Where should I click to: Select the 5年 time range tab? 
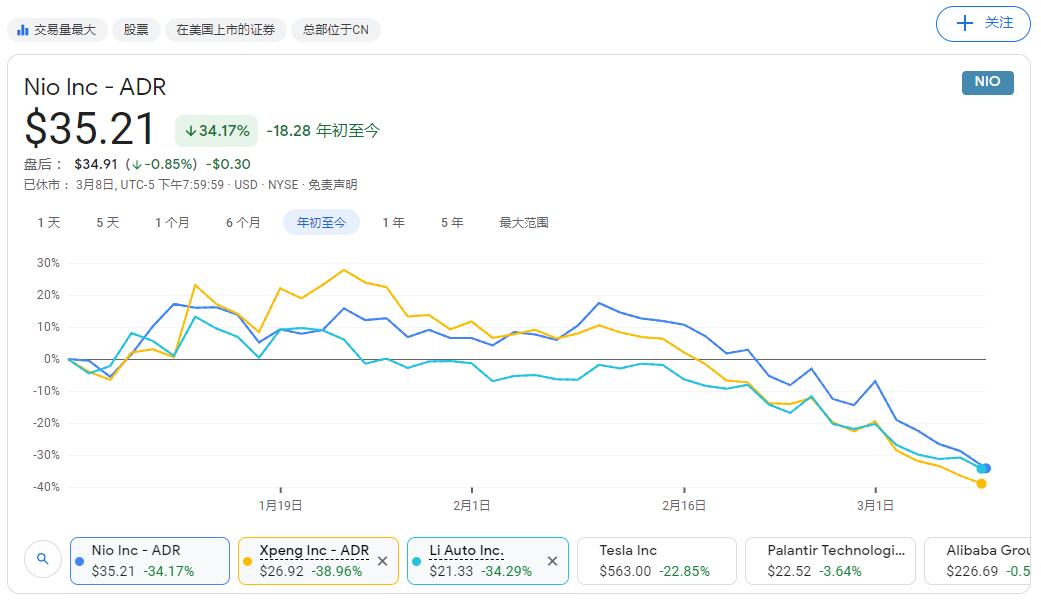click(451, 222)
